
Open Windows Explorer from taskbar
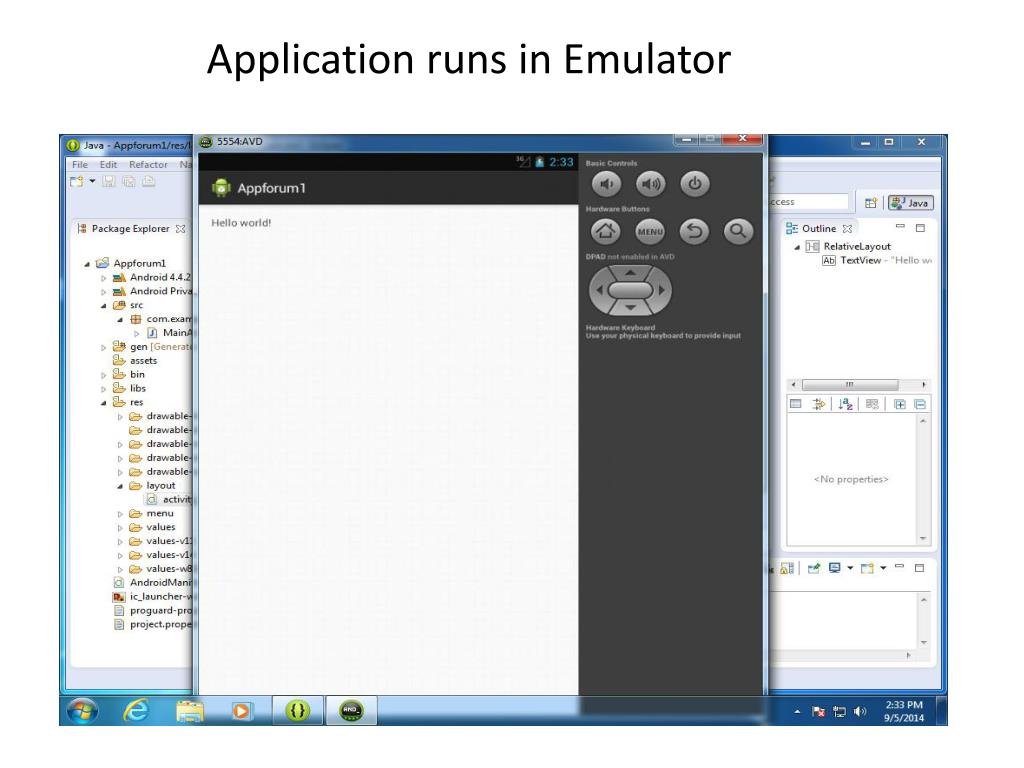coord(189,711)
